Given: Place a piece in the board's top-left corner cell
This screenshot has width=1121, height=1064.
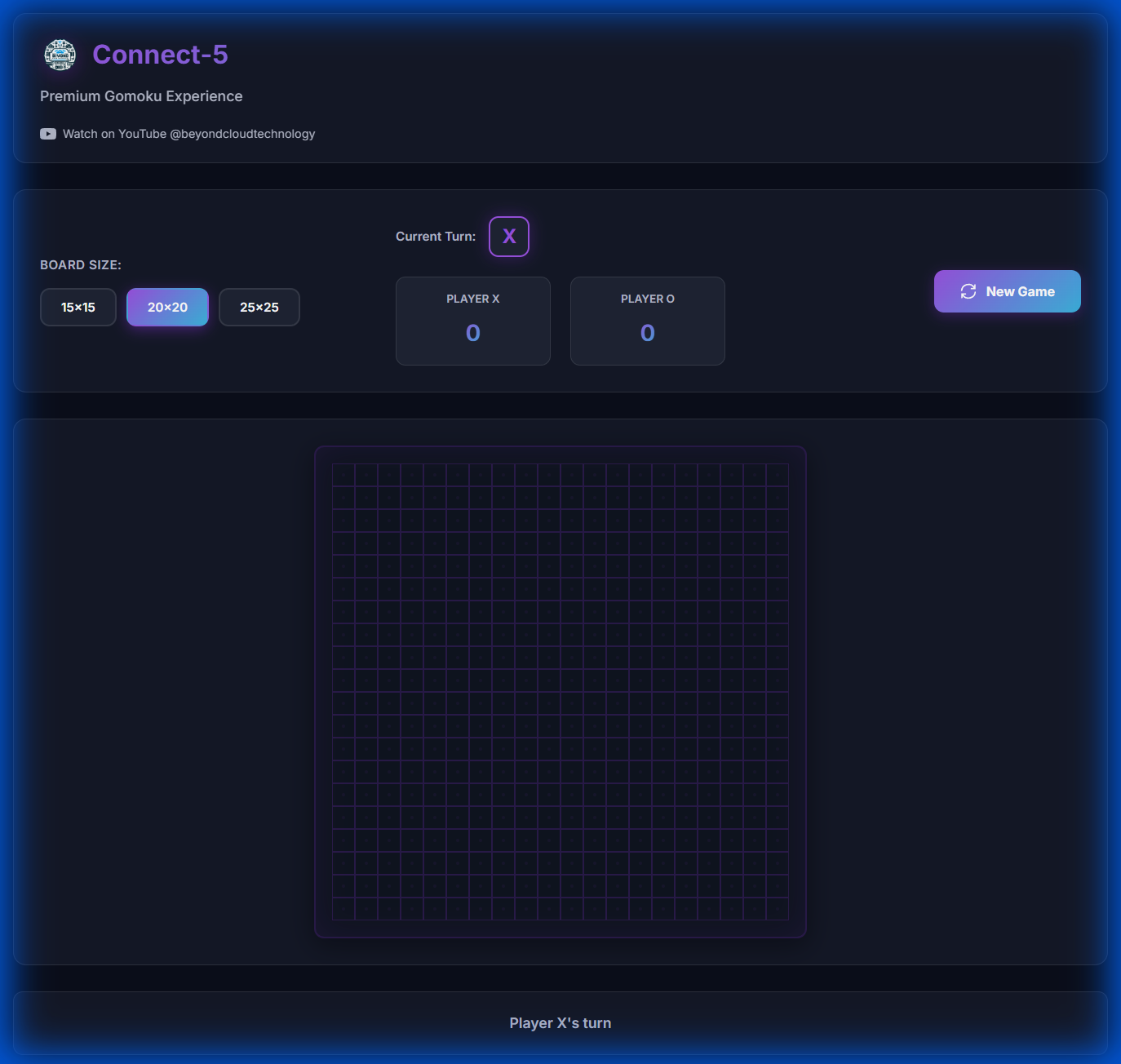Looking at the screenshot, I should pyautogui.click(x=343, y=475).
